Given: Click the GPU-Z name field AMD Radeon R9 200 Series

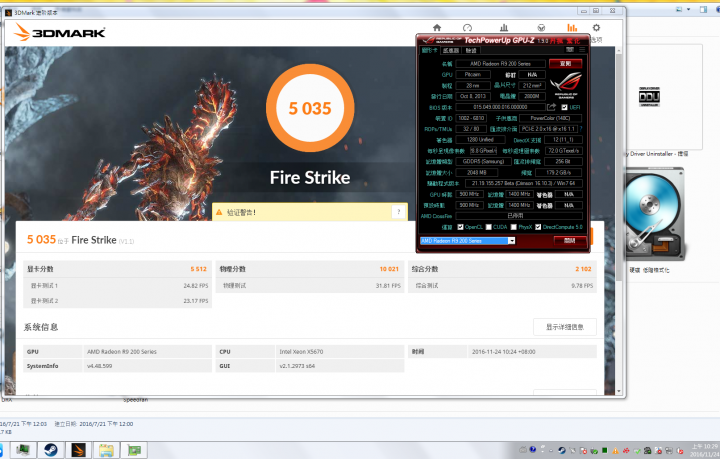Looking at the screenshot, I should pyautogui.click(x=500, y=64).
